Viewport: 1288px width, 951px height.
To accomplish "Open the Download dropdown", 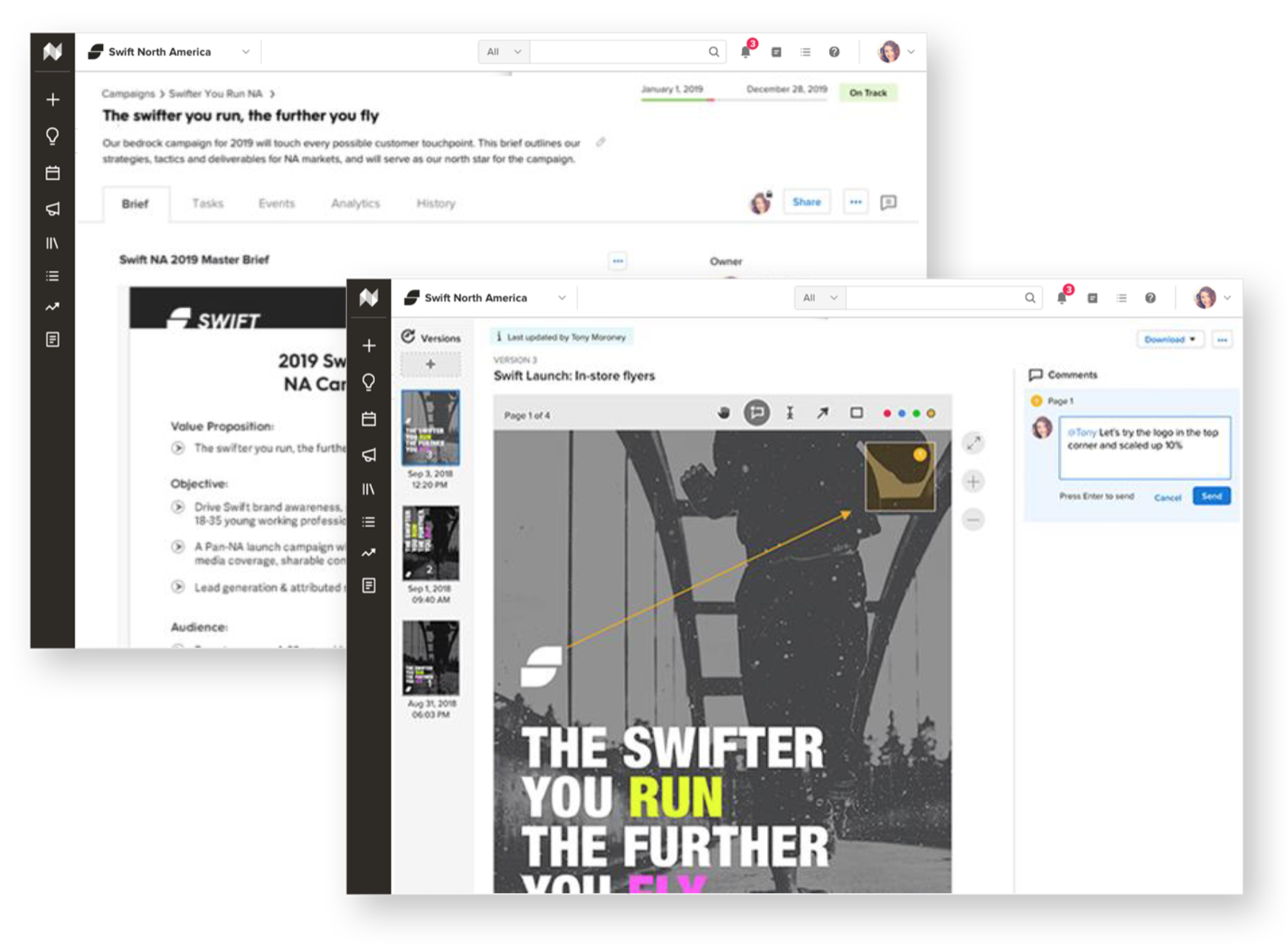I will [1169, 340].
